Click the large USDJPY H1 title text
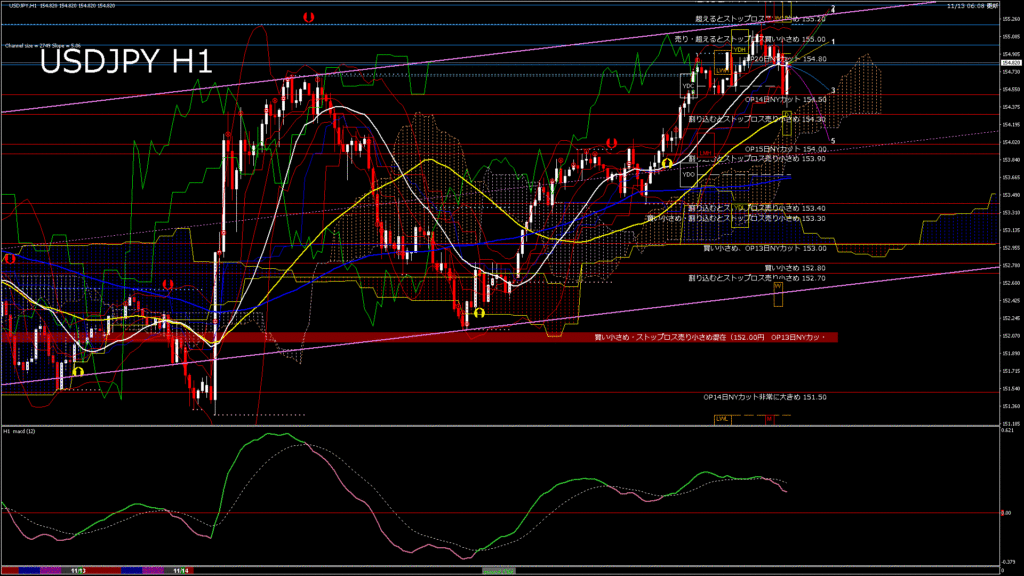This screenshot has height=576, width=1024. tap(126, 62)
